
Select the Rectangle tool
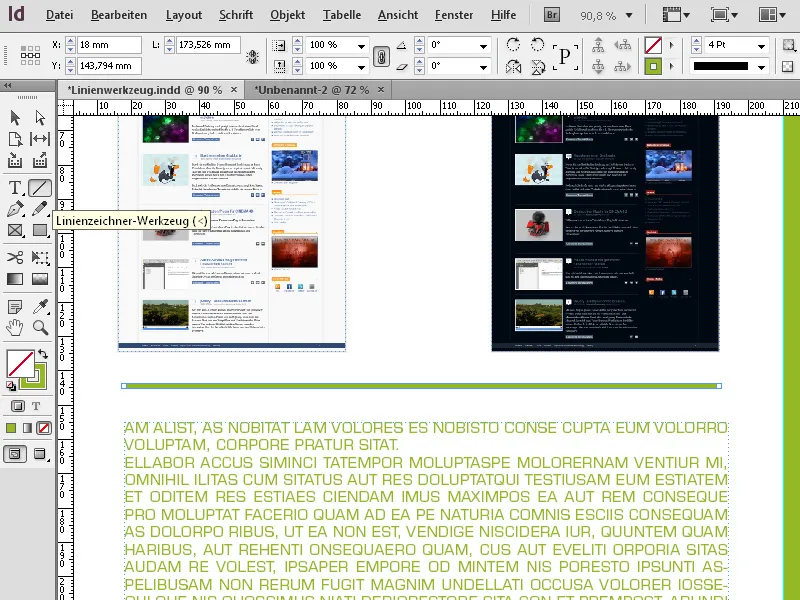[x=40, y=231]
